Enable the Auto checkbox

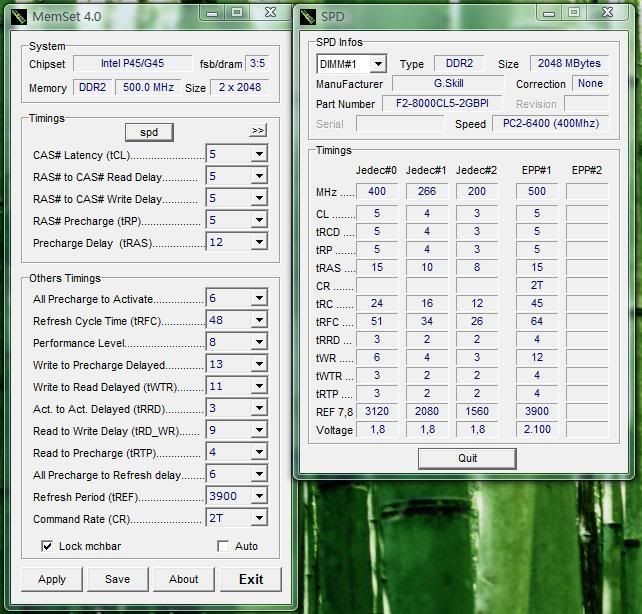[223, 546]
